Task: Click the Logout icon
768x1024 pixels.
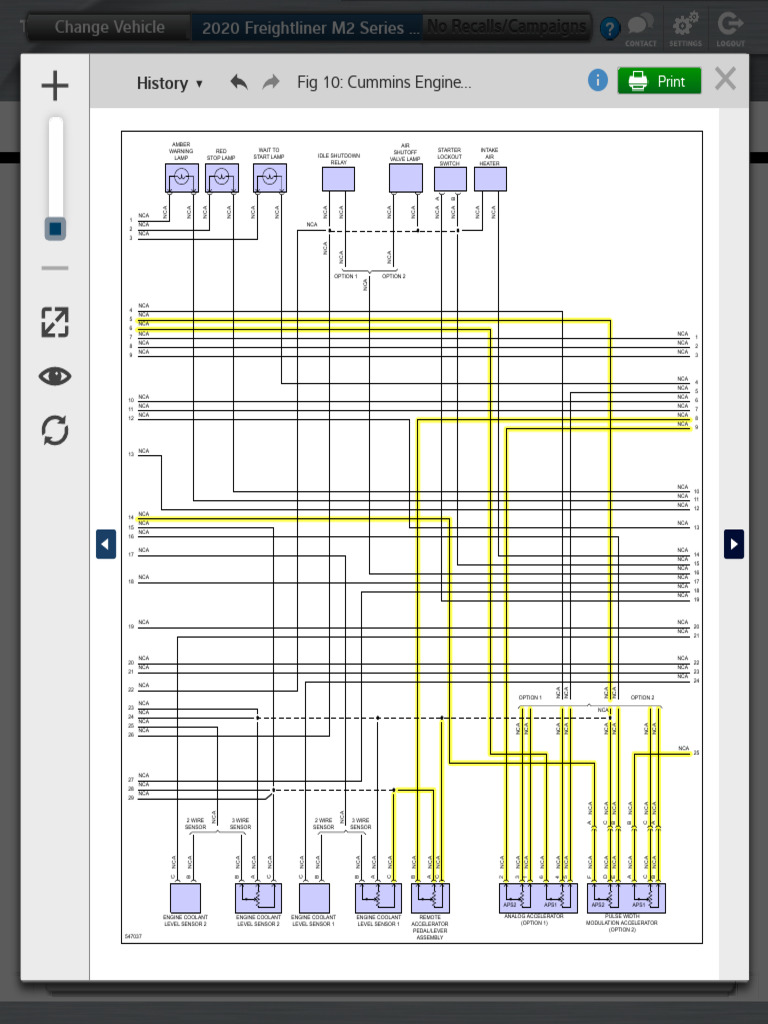Action: (730, 29)
